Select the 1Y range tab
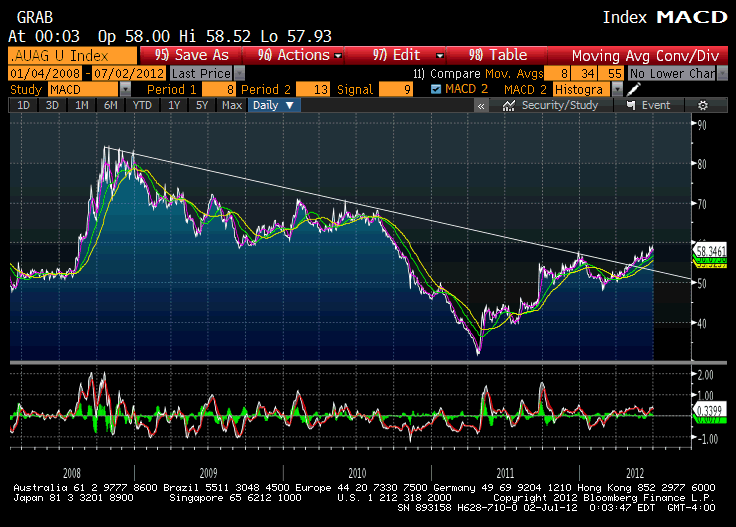The width and height of the screenshot is (736, 527). 174,105
